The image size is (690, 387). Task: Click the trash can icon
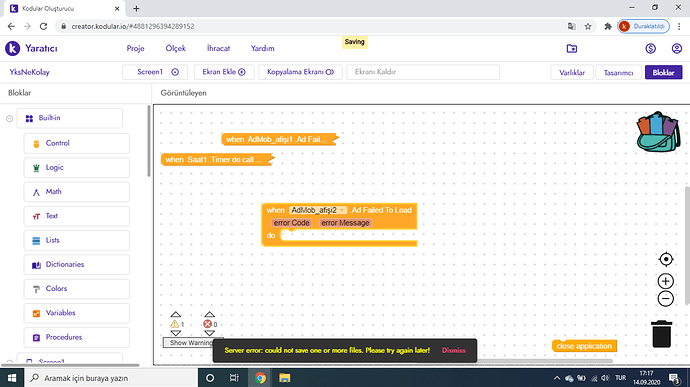coord(661,334)
